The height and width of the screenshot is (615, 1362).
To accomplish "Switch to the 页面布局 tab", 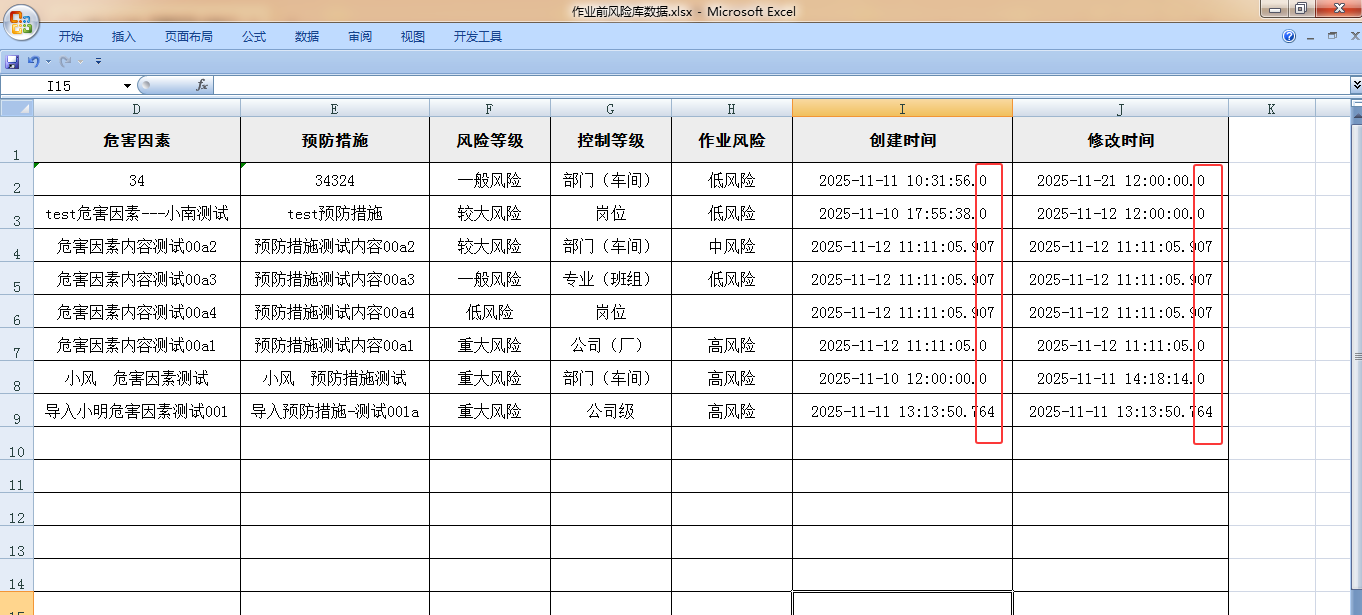I will (x=188, y=37).
